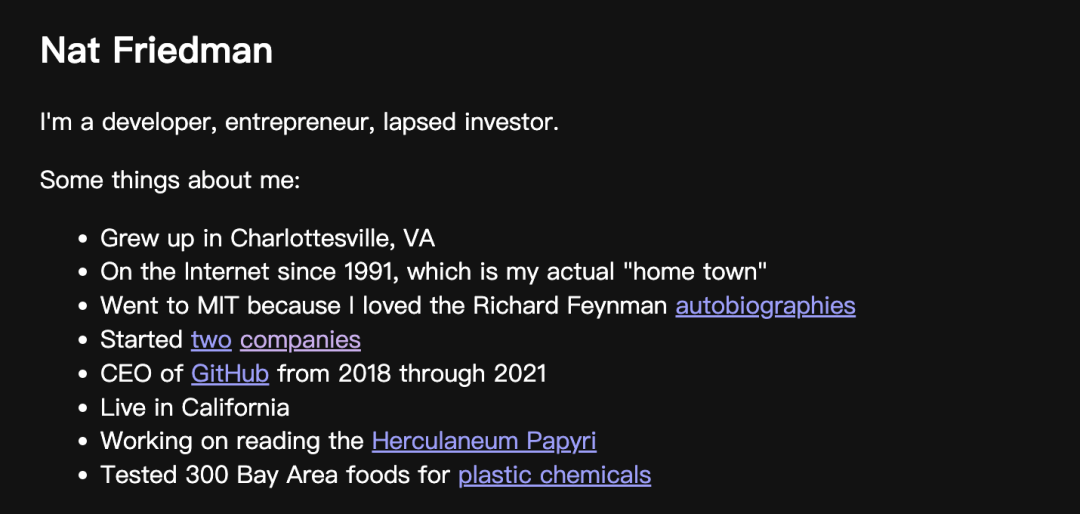Click the 'Some things about me:' text
Screen dimensions: 1080x514
click(x=170, y=181)
